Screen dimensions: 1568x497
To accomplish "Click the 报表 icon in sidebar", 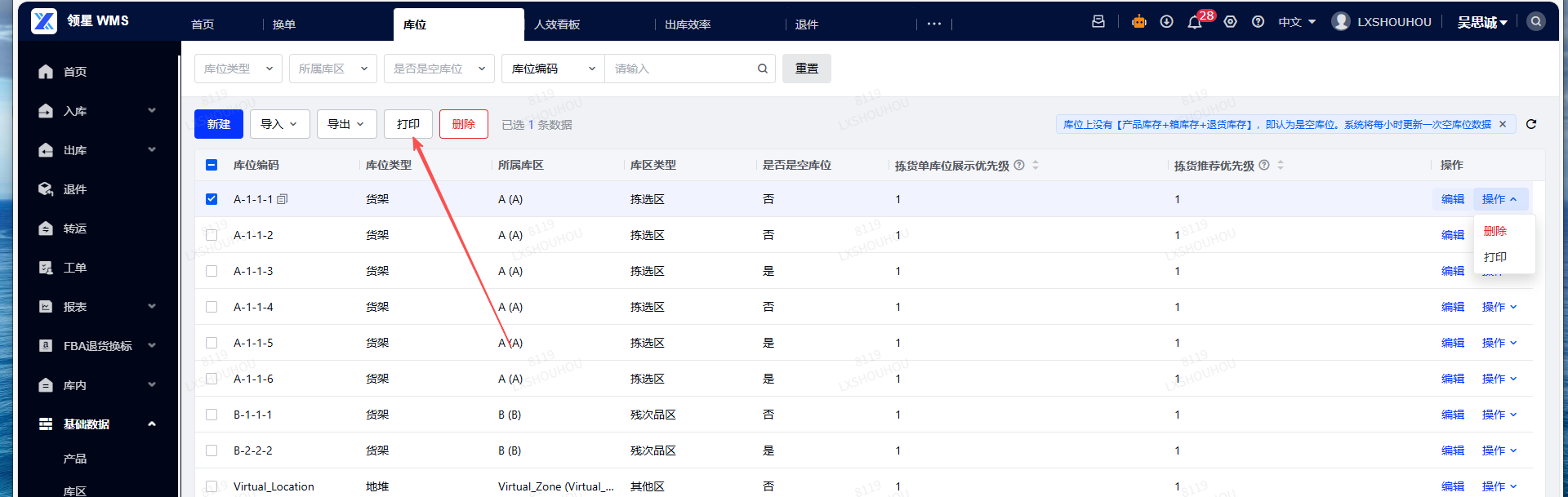I will [x=46, y=307].
